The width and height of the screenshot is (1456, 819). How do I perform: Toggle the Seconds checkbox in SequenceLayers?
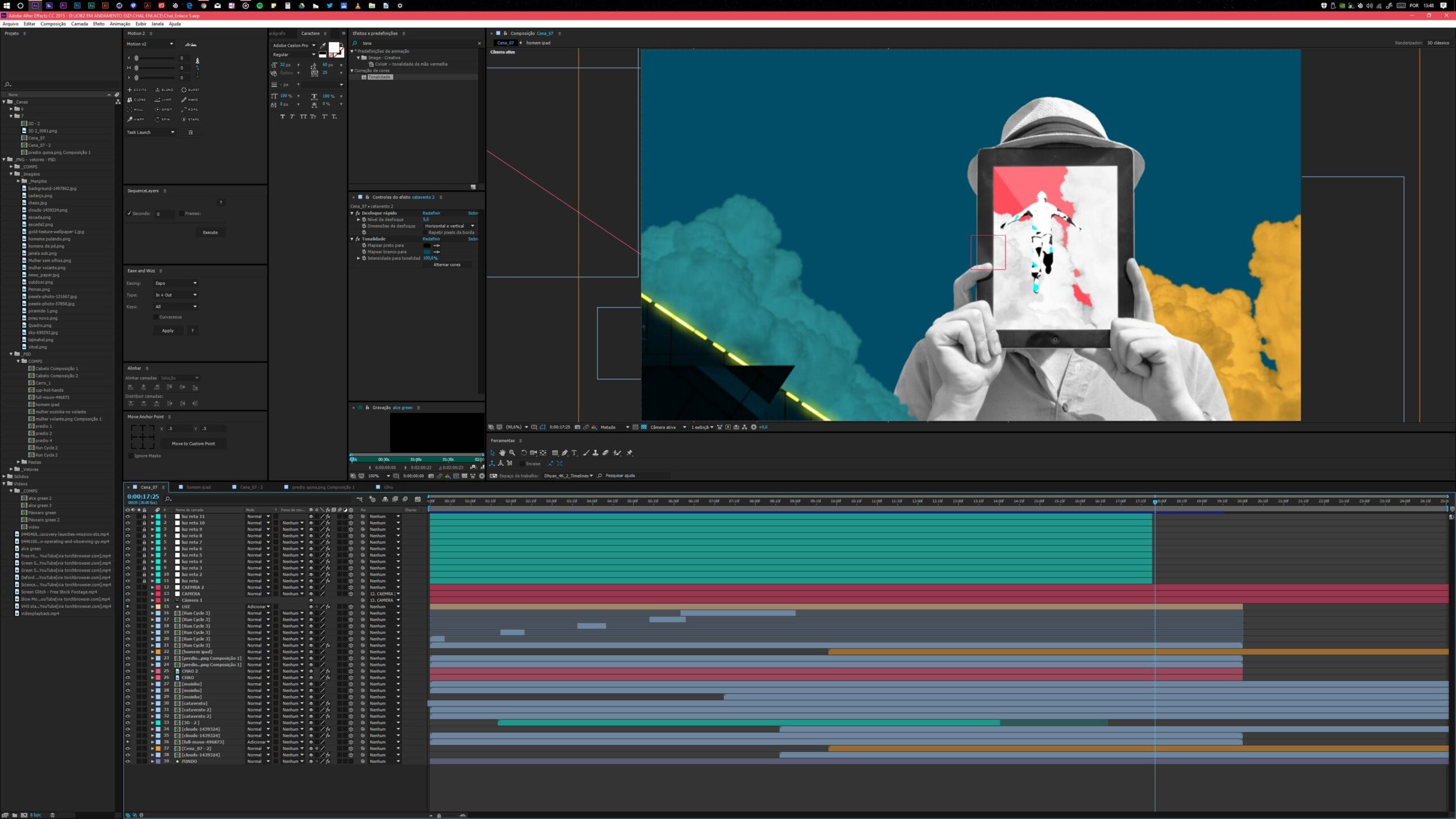point(129,213)
